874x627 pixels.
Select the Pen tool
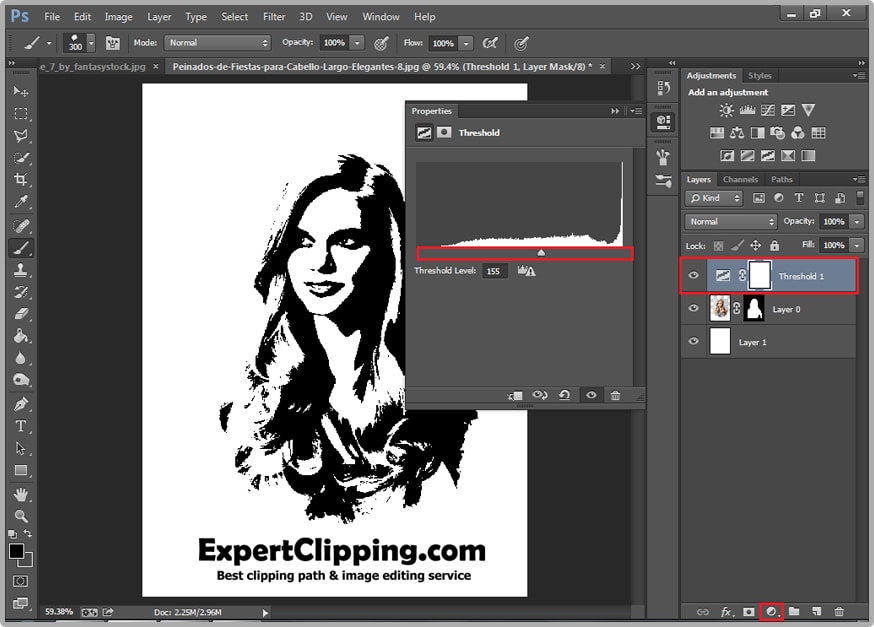tap(20, 404)
